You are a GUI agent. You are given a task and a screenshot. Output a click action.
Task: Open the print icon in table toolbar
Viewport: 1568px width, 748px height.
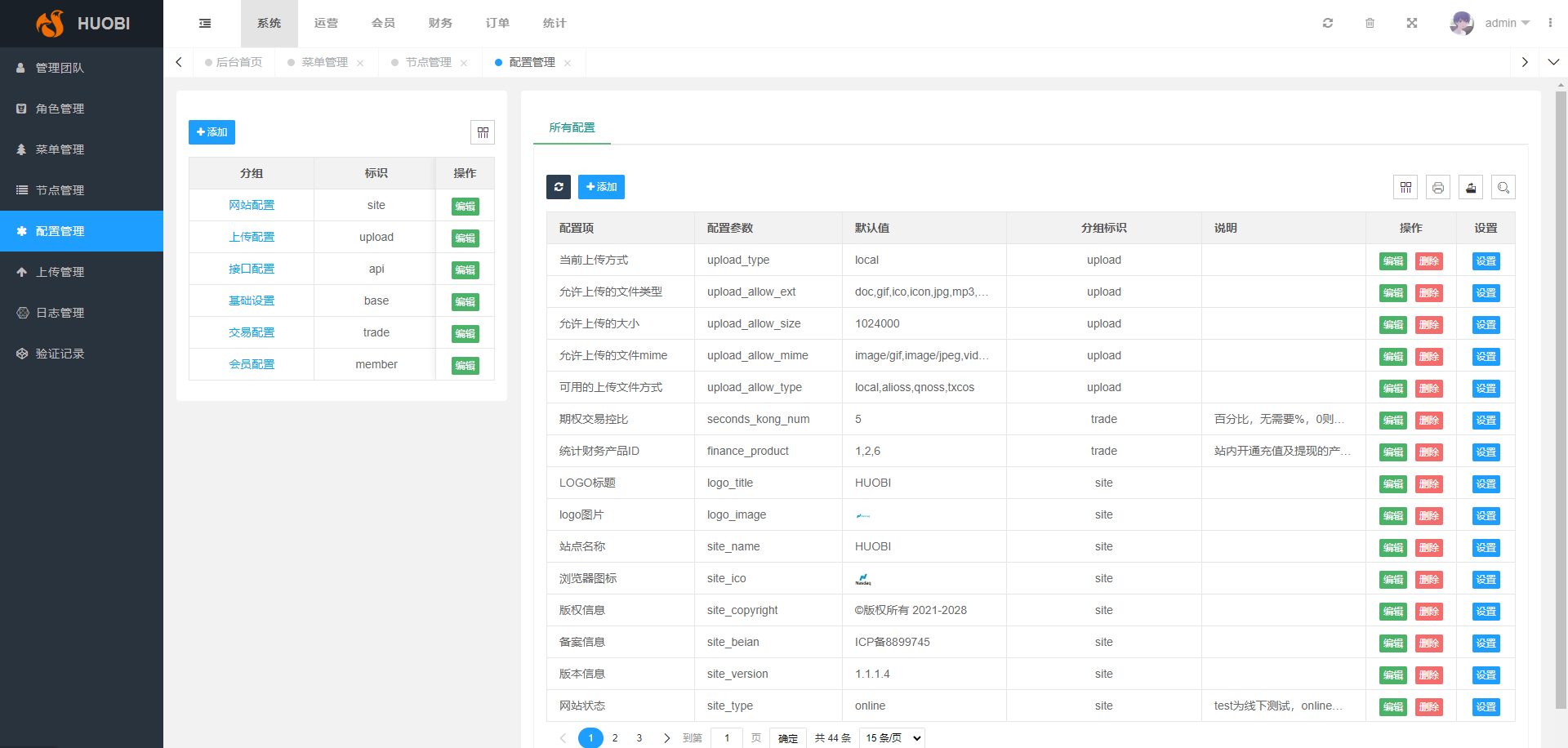click(x=1438, y=188)
